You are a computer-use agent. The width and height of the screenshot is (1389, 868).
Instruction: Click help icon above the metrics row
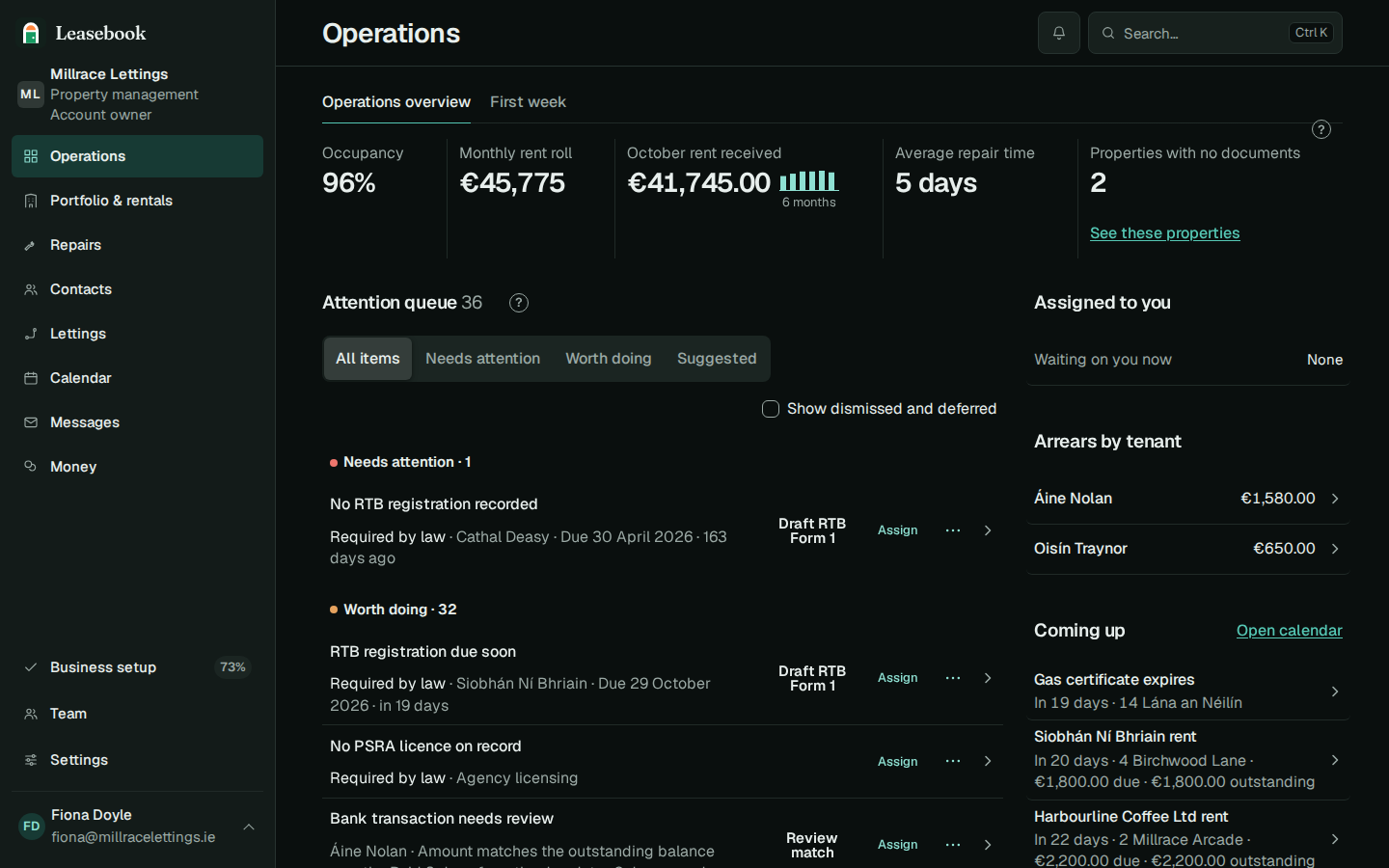(x=1321, y=129)
